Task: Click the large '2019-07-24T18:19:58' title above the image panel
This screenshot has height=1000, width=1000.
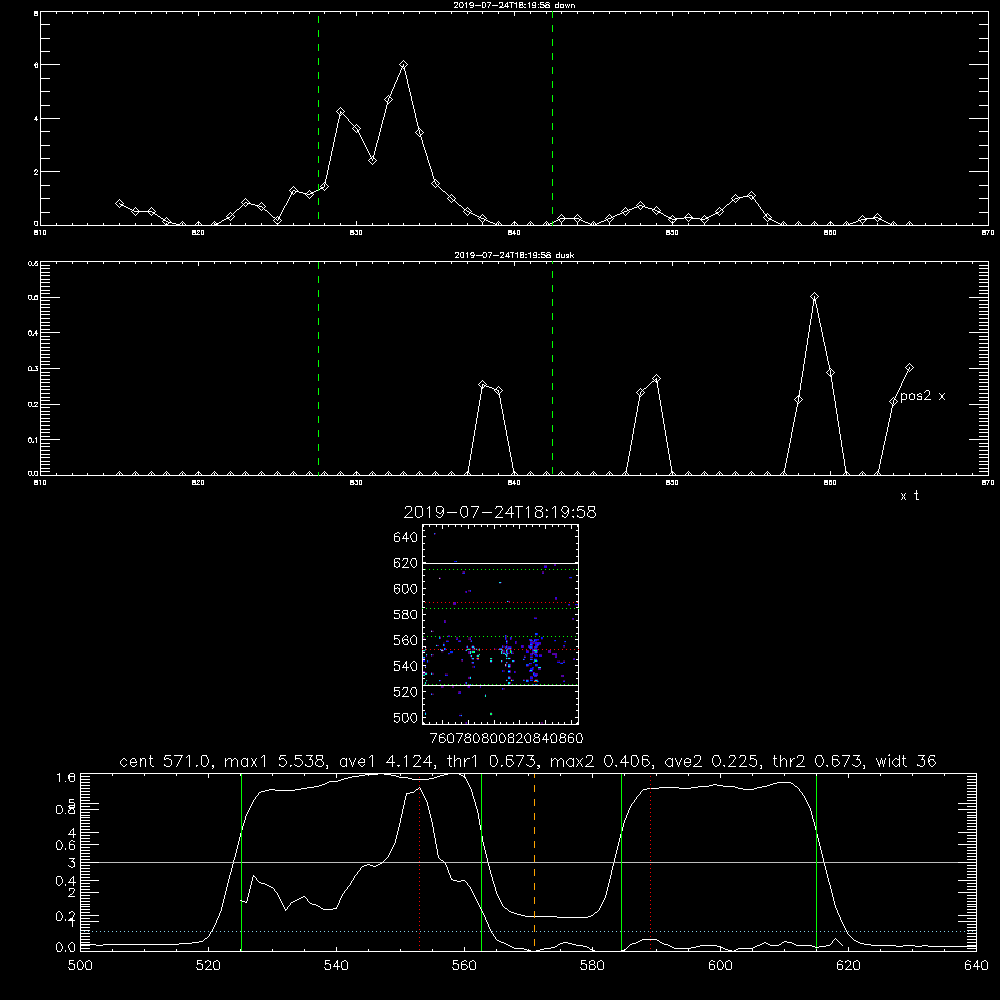Action: (x=500, y=512)
